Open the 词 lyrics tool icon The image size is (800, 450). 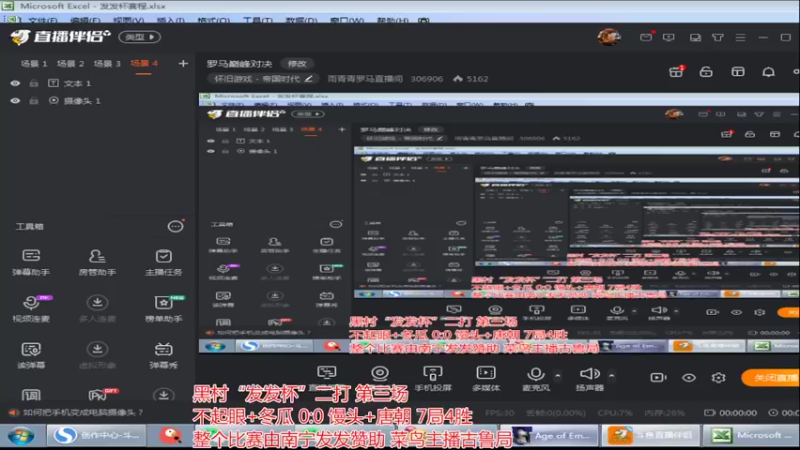click(x=31, y=395)
